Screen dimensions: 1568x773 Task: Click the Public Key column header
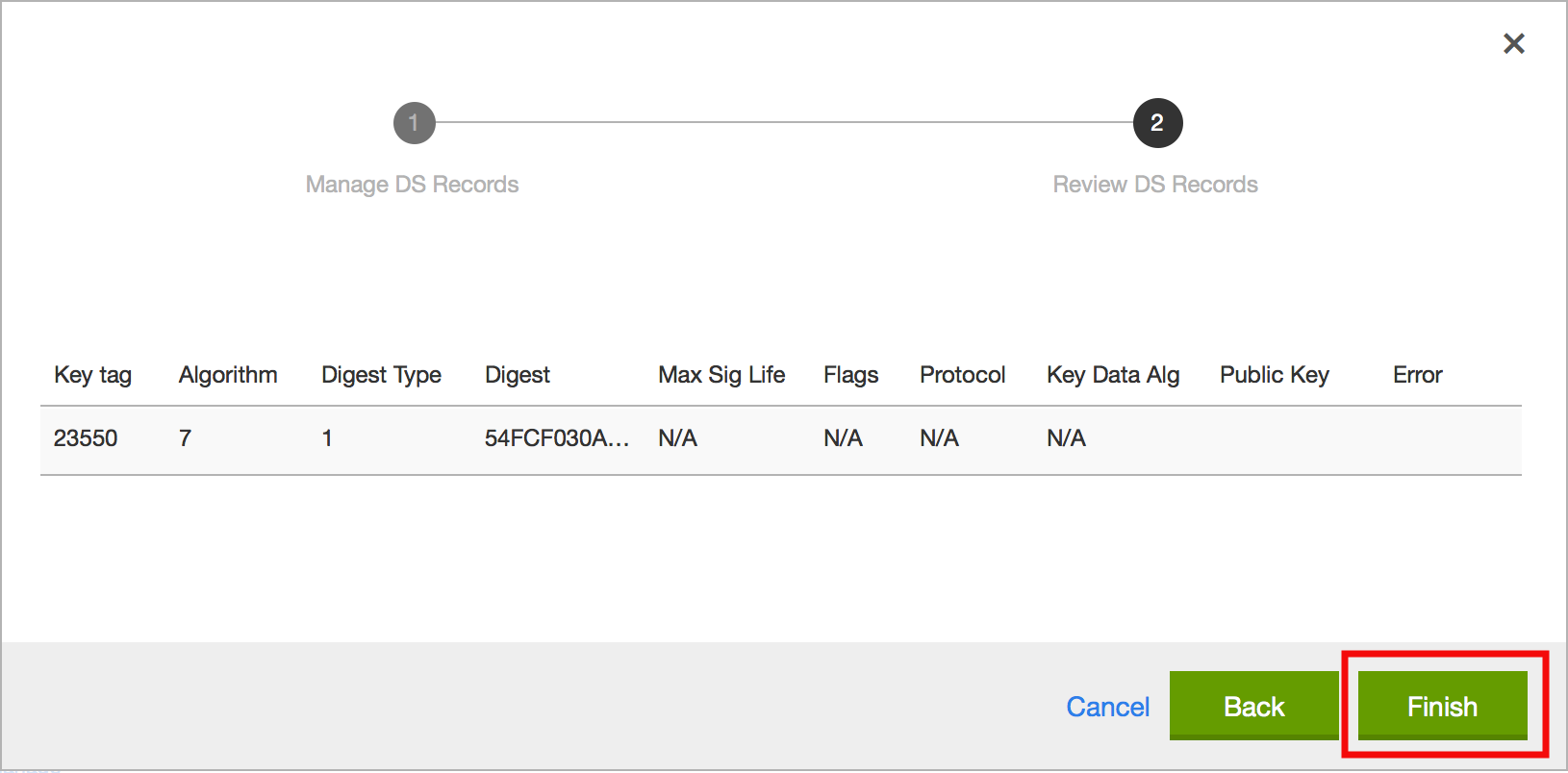point(1274,375)
